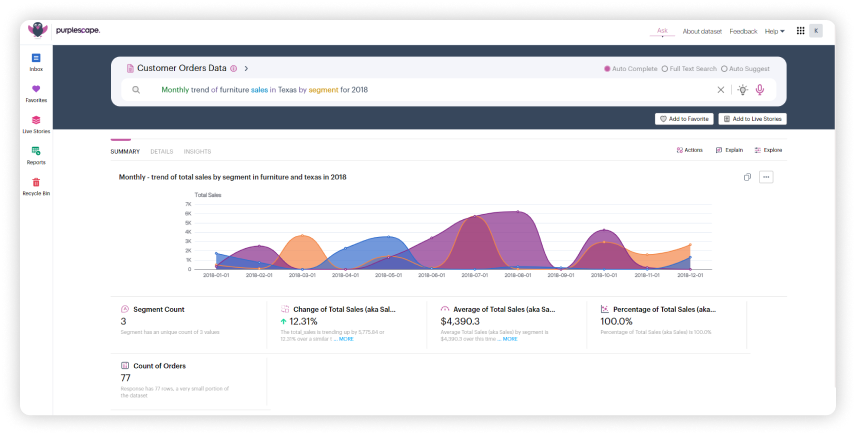Click the Add to Live Stories button
Viewport: 856px width, 436px height.
[x=752, y=119]
